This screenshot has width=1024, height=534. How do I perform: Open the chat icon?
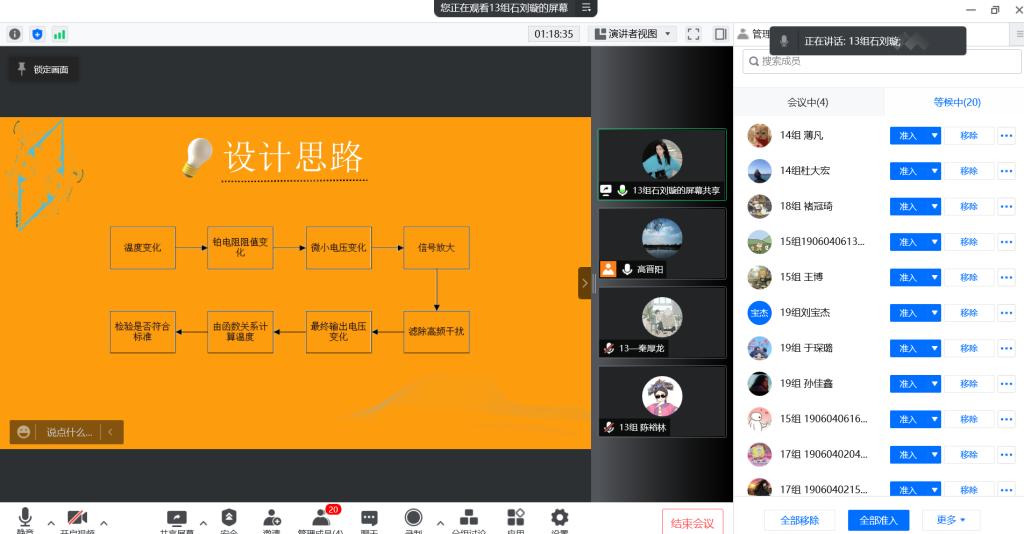click(x=369, y=518)
